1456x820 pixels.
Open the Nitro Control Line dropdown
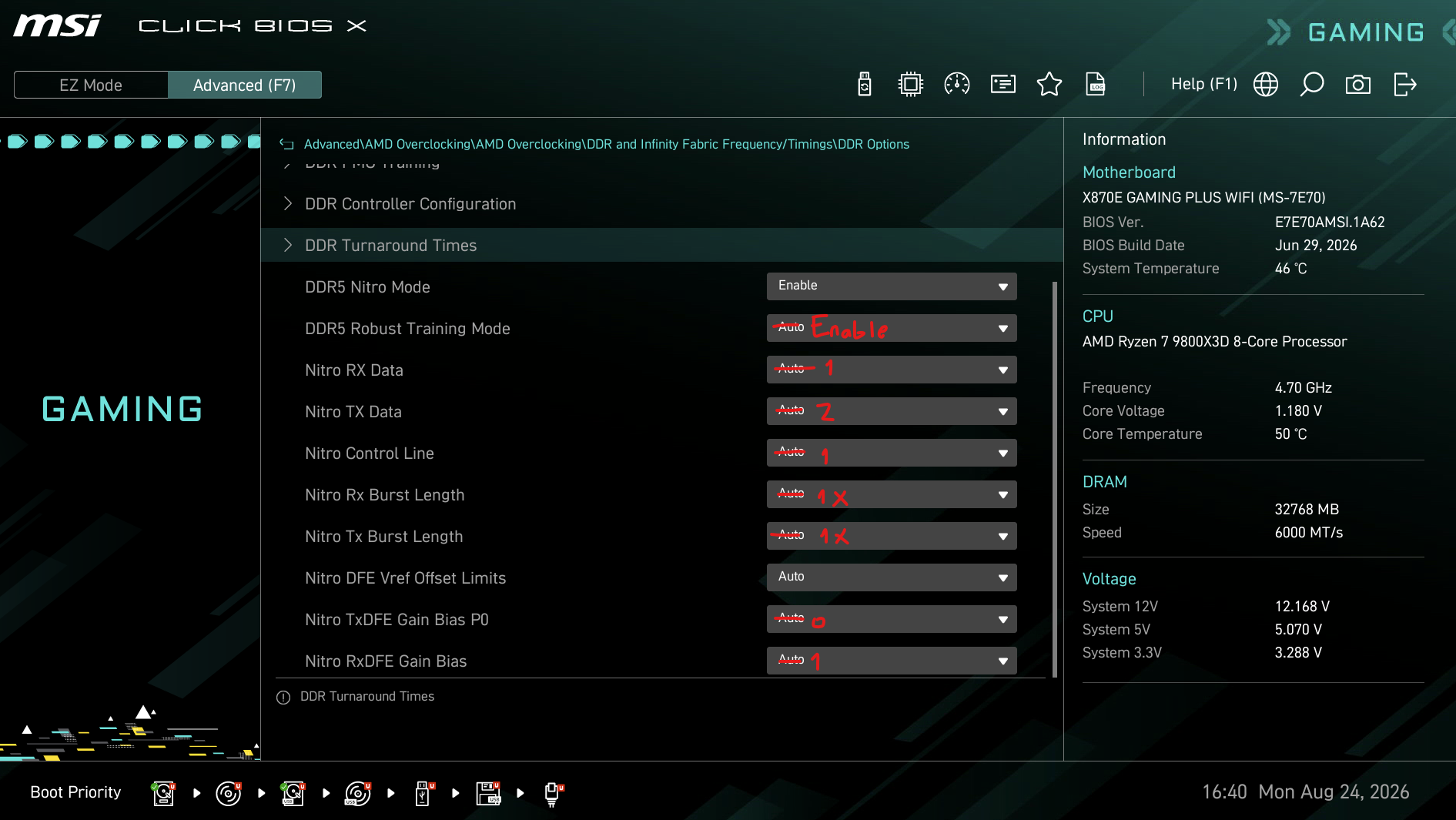coord(892,453)
